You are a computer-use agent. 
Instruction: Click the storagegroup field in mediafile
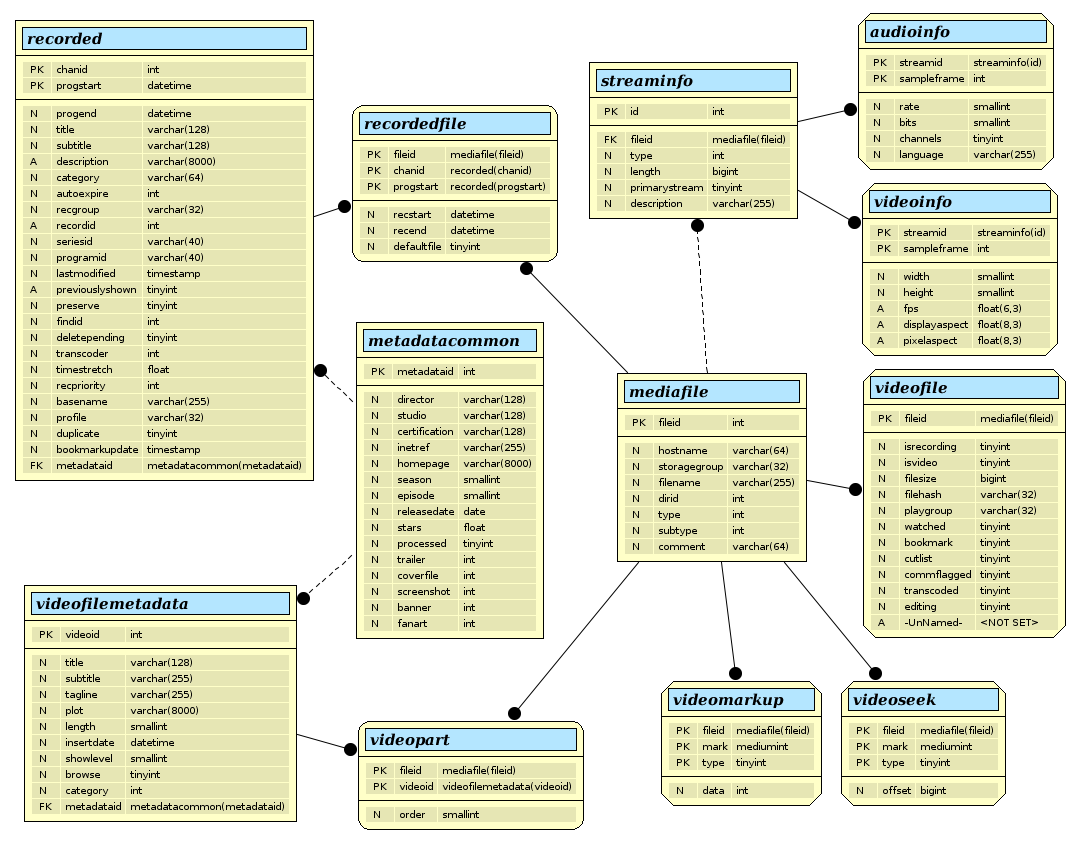pos(690,467)
